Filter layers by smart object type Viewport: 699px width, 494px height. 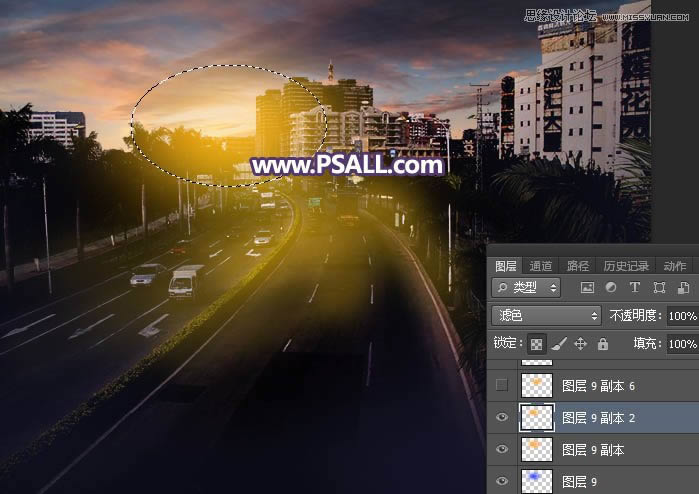point(681,288)
